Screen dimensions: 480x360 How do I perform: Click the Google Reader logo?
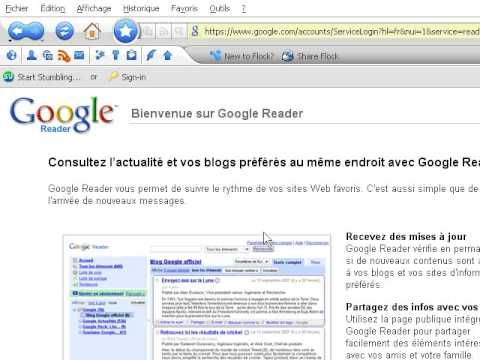coord(63,115)
